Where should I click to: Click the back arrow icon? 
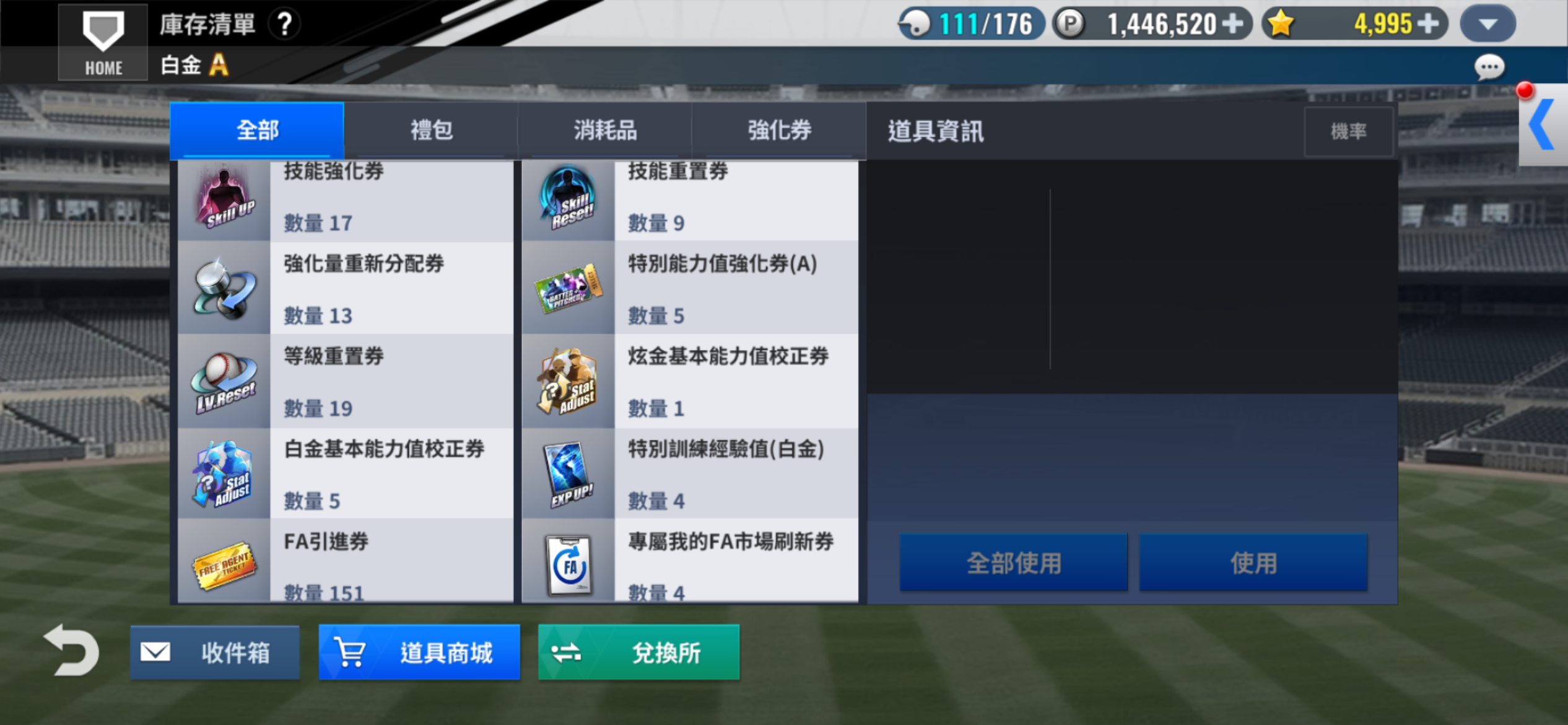71,651
